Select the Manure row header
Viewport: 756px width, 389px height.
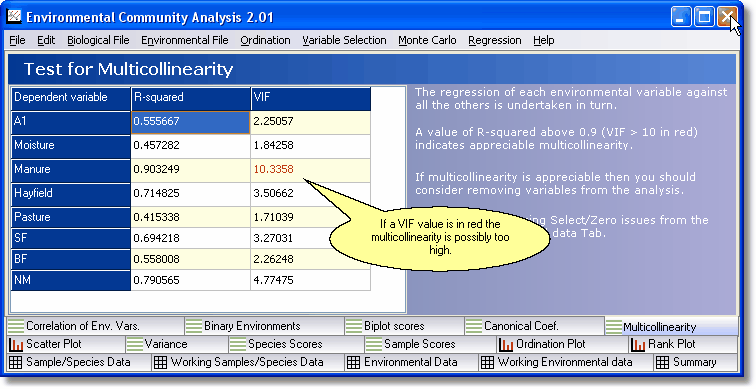click(71, 171)
